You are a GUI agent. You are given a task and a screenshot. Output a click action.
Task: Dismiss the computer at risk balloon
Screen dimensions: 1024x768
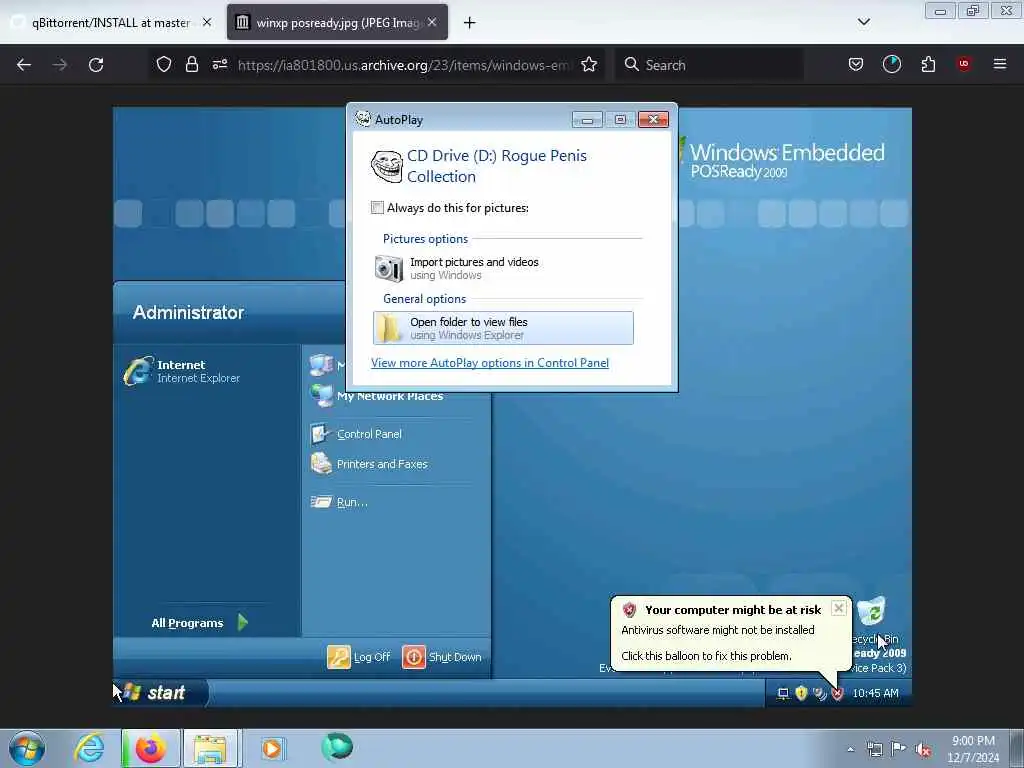click(839, 609)
